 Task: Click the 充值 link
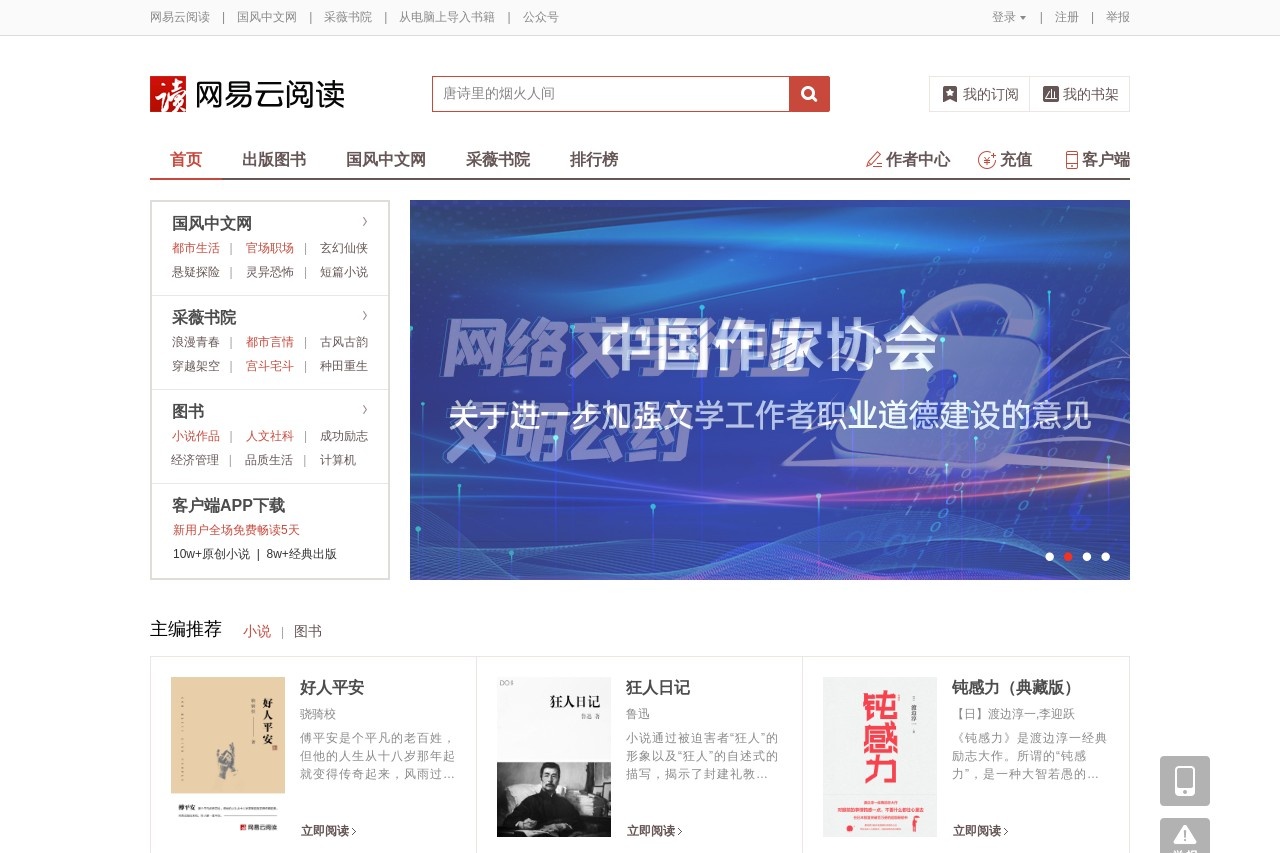coord(1016,160)
